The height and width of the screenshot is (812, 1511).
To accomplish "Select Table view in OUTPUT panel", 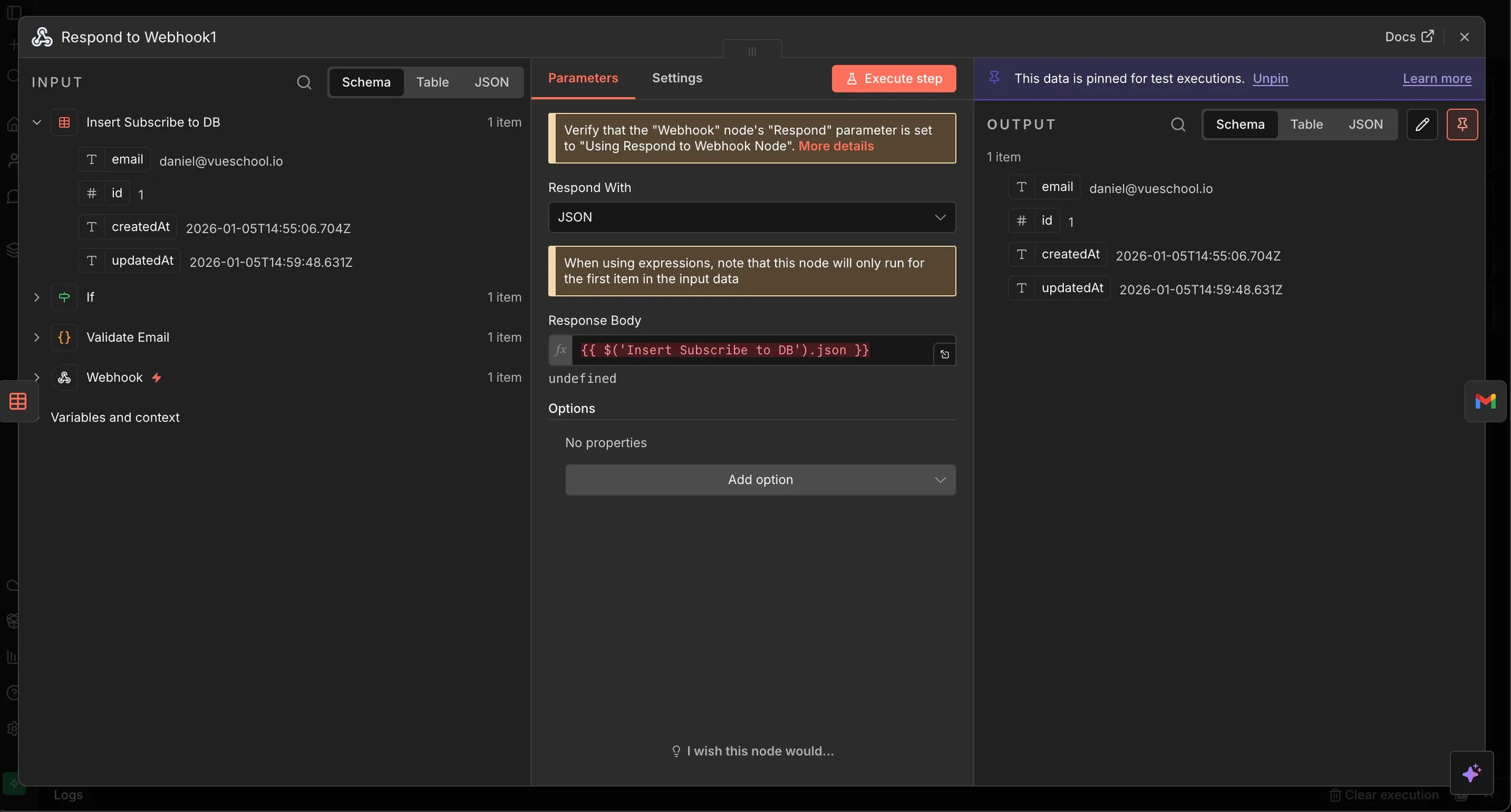I will (x=1306, y=125).
